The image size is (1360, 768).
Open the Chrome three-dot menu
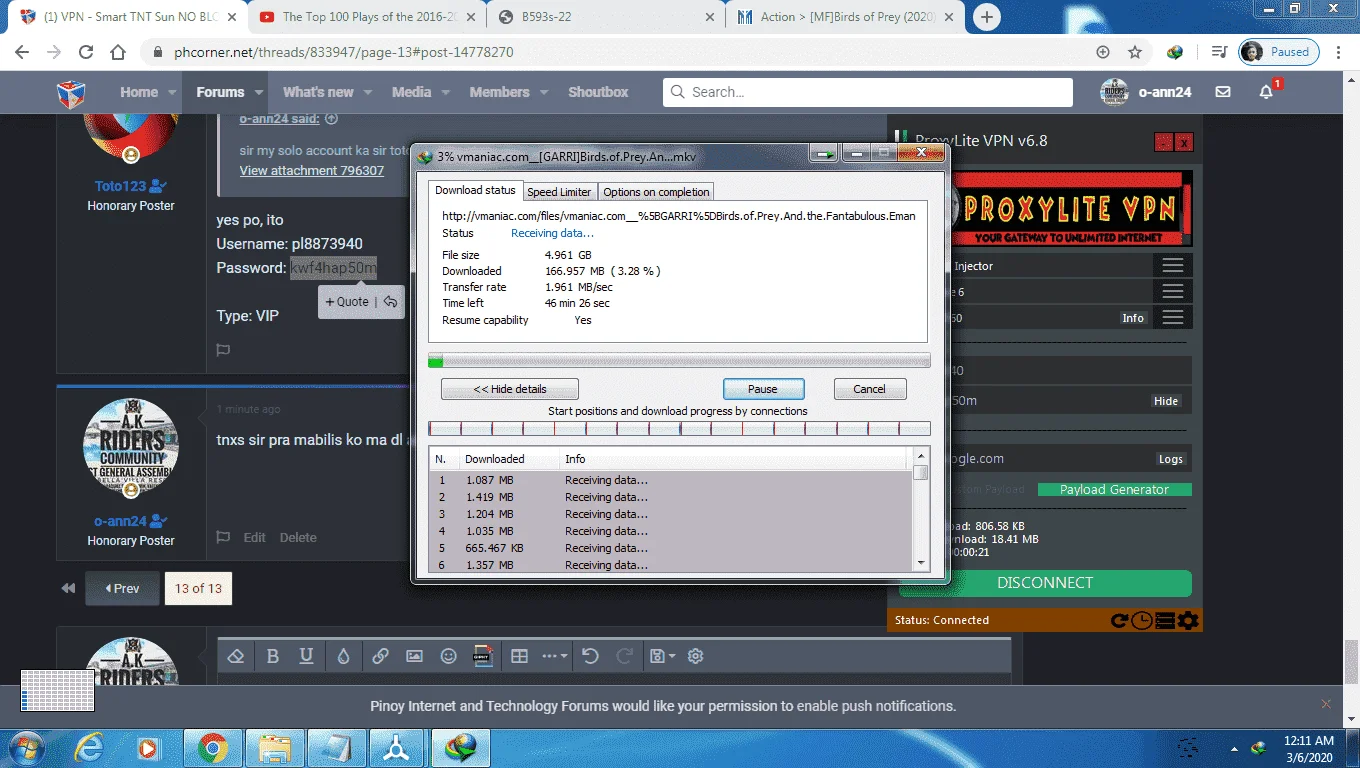(1340, 52)
